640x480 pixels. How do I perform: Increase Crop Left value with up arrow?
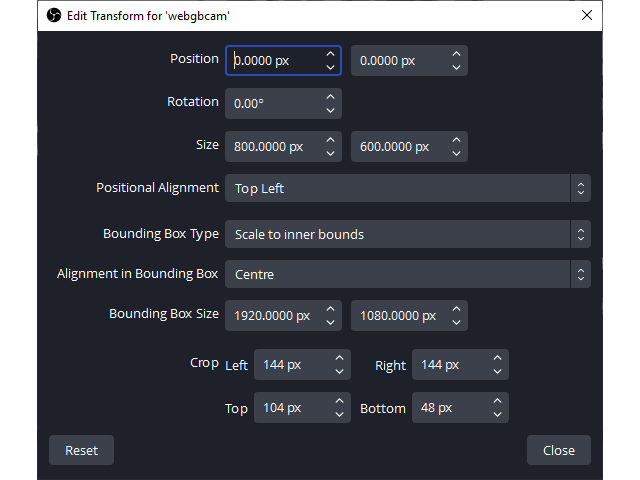click(x=339, y=358)
